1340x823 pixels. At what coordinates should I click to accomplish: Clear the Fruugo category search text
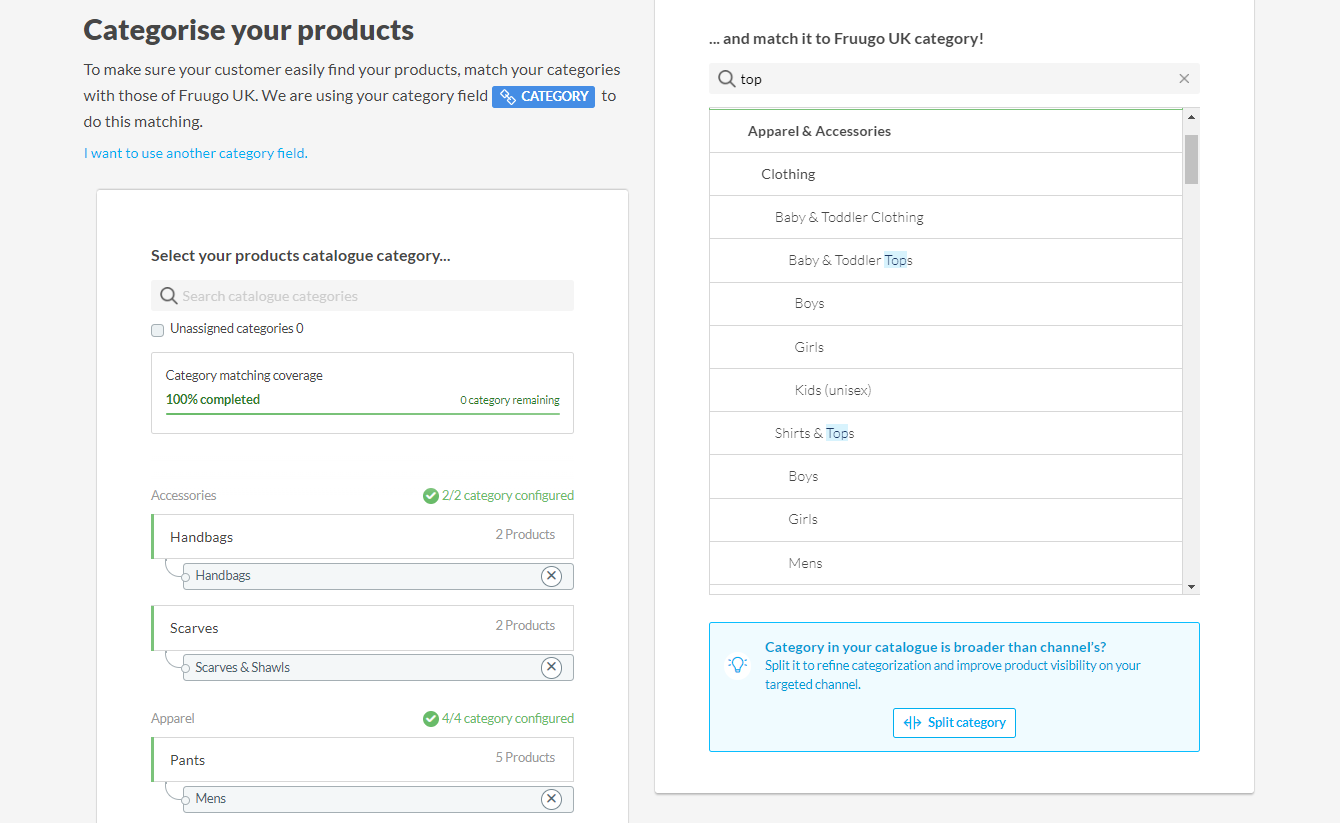pyautogui.click(x=1184, y=79)
